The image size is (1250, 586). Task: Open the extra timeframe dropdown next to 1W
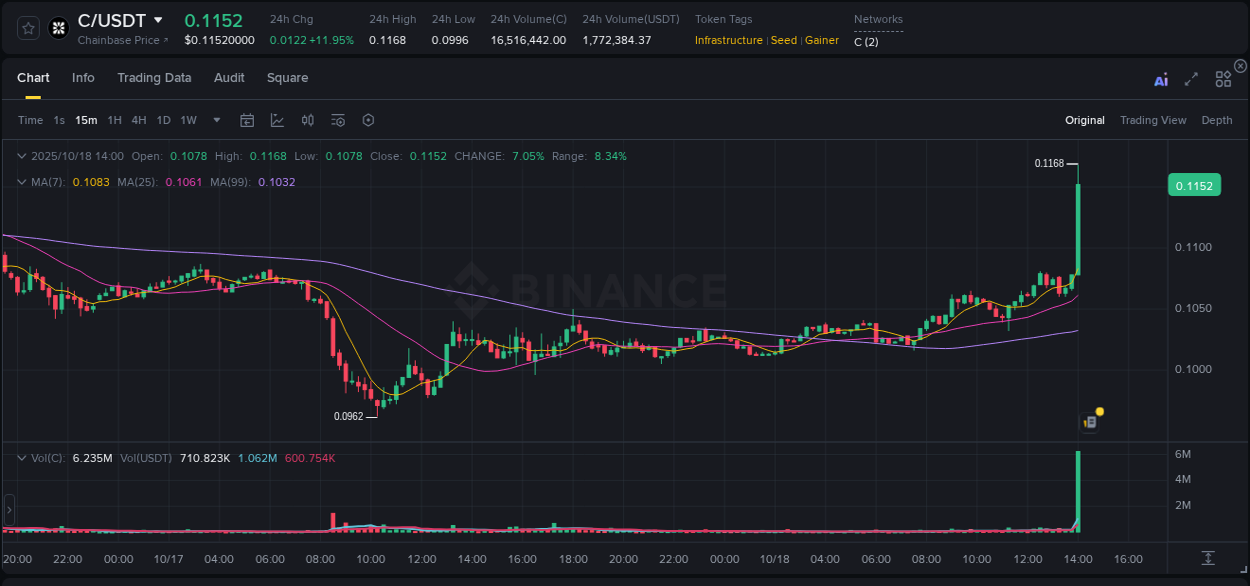pyautogui.click(x=215, y=120)
